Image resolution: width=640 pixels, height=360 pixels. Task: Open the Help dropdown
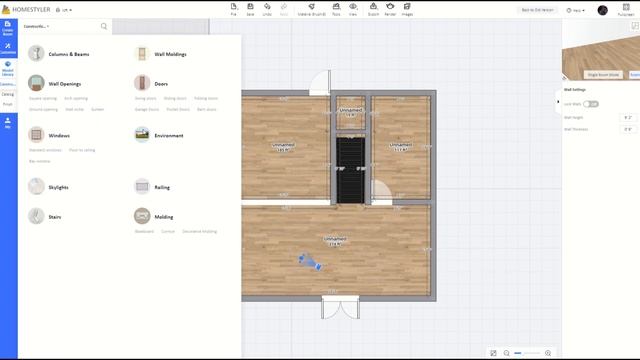[x=576, y=10]
